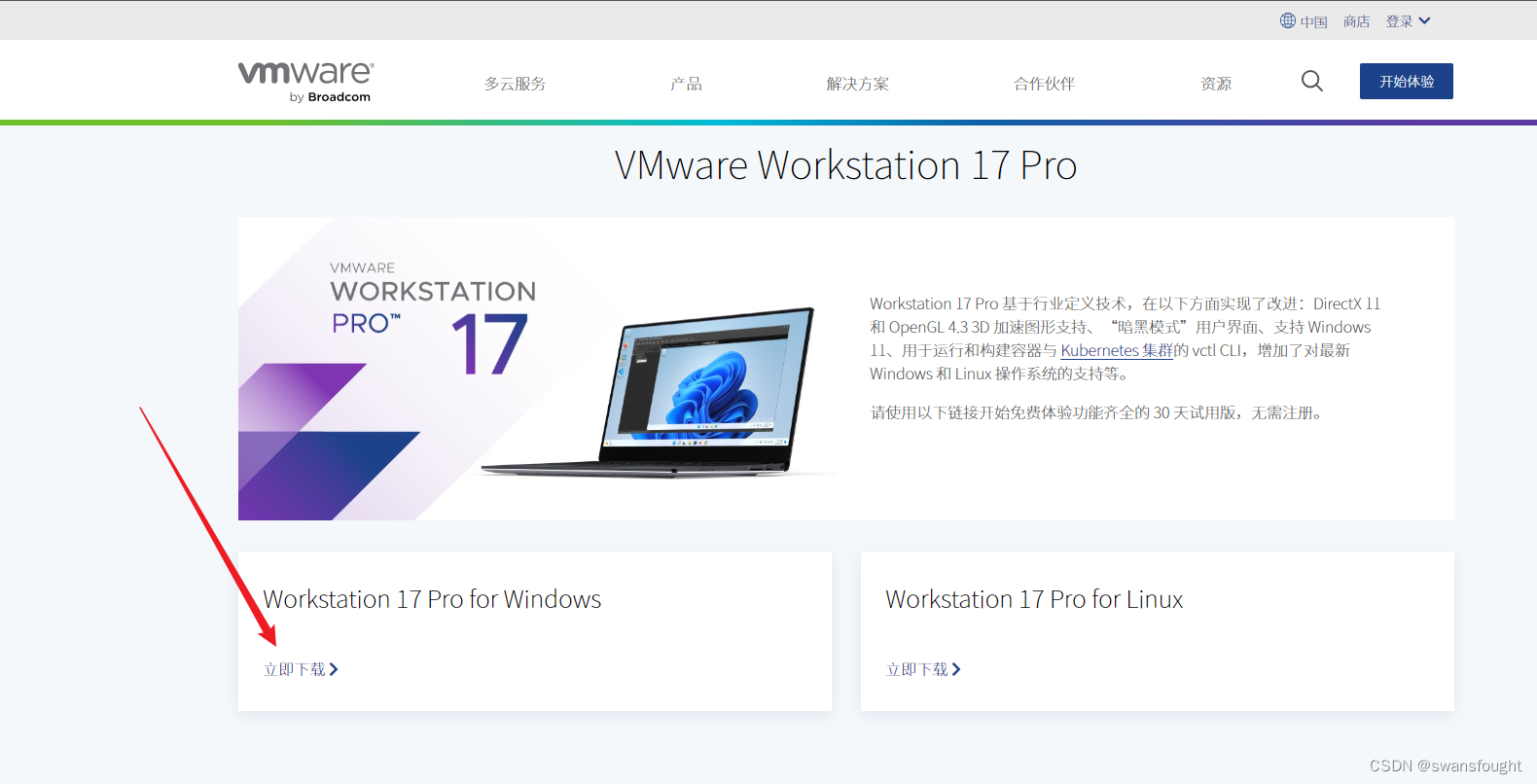Open the 合作伙伴 menu
The height and width of the screenshot is (784, 1537).
tap(1044, 84)
